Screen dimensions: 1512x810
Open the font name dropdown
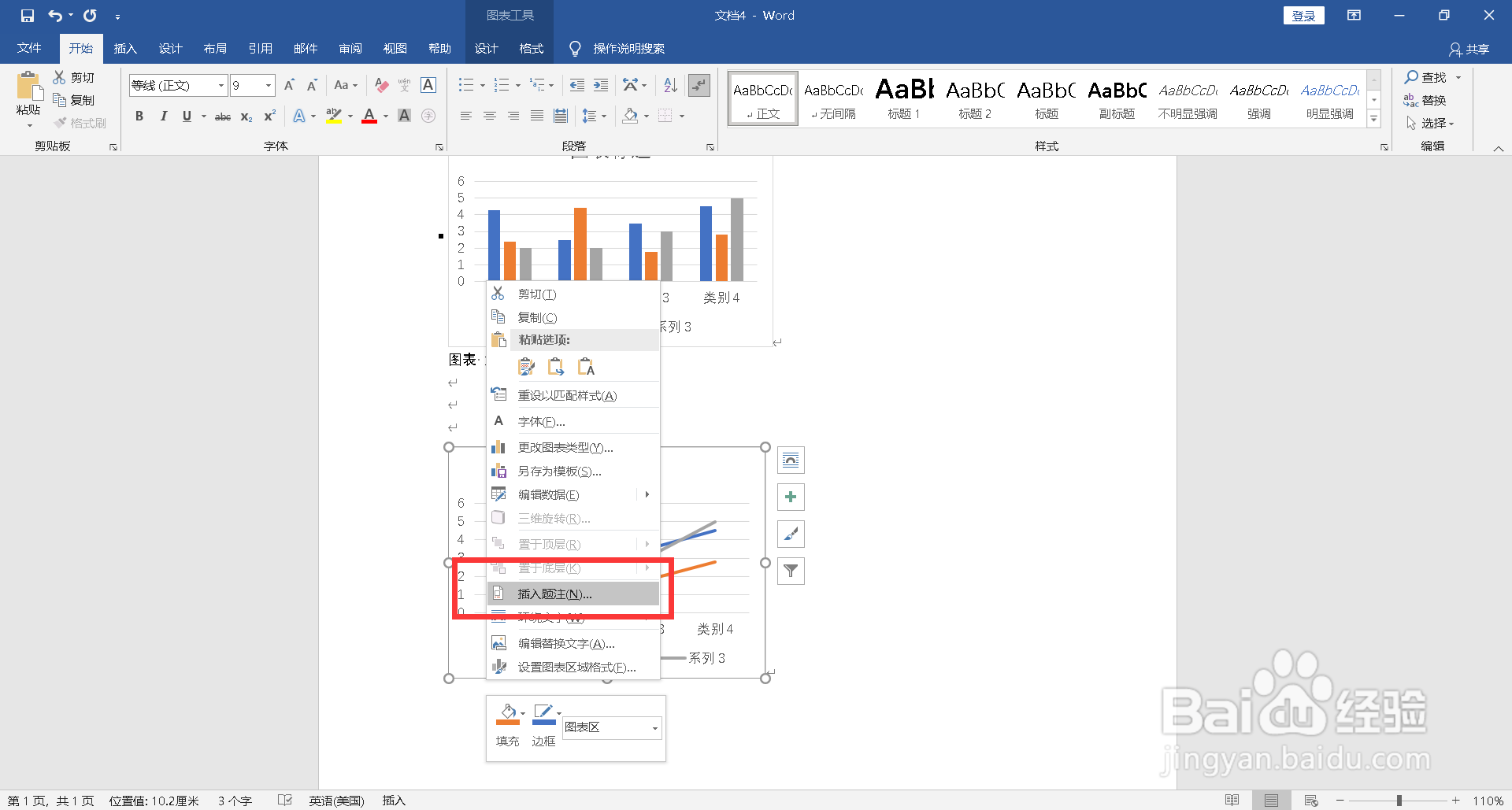point(221,85)
